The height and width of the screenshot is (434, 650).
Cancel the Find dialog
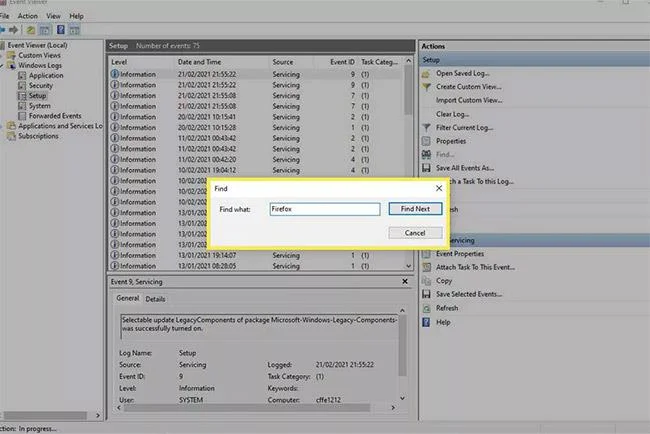click(x=415, y=233)
